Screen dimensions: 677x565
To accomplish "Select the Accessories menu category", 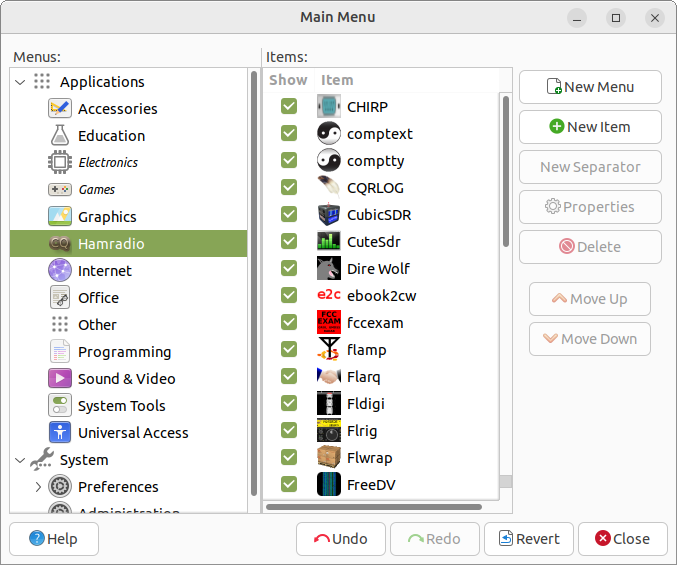I will point(117,109).
